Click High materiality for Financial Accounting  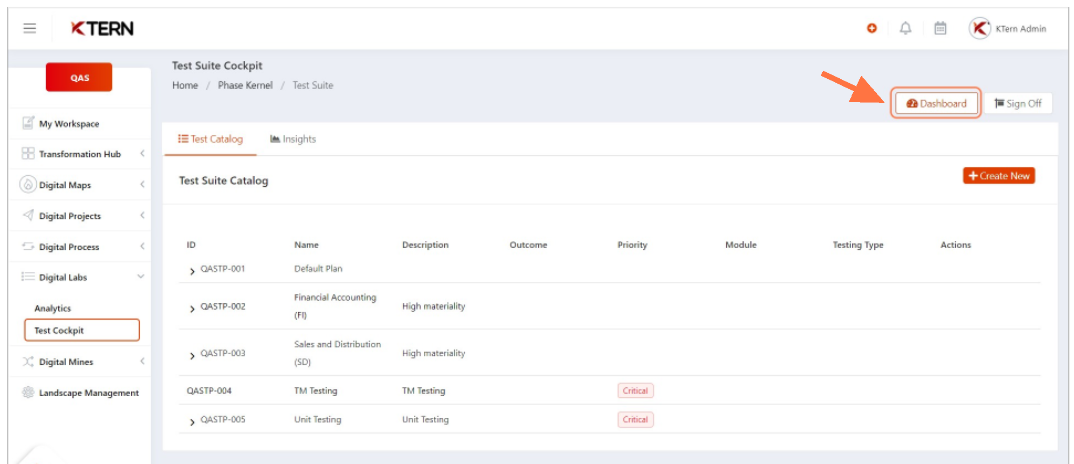click(434, 306)
